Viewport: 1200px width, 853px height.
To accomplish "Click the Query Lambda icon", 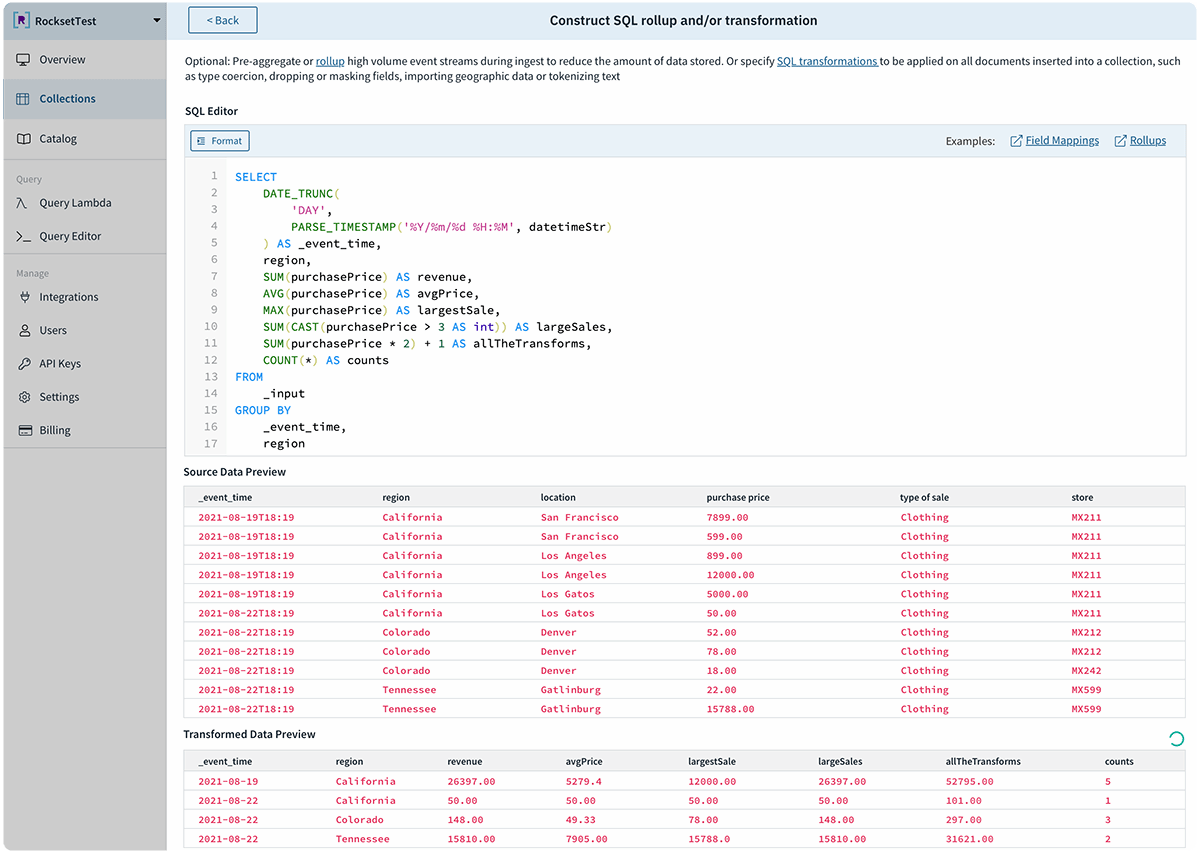I will coord(23,203).
